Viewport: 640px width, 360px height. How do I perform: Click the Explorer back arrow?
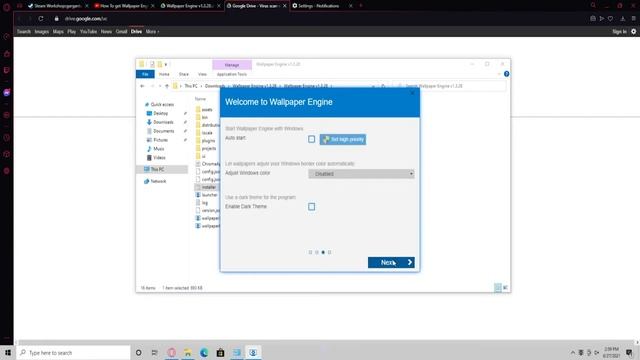(142, 86)
